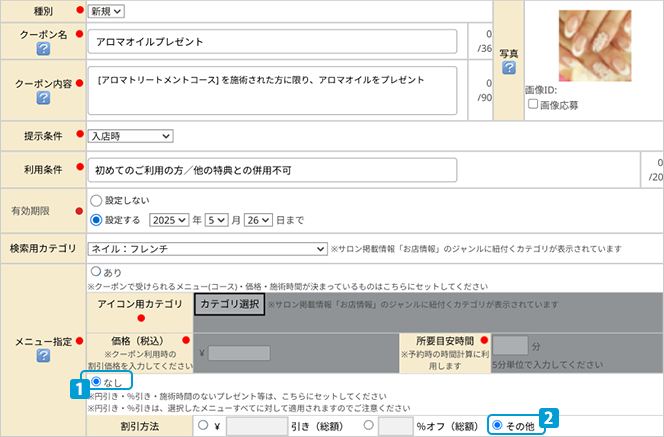Choose the あり menu designation option
Viewport: 664px width, 437px height.
coord(96,271)
